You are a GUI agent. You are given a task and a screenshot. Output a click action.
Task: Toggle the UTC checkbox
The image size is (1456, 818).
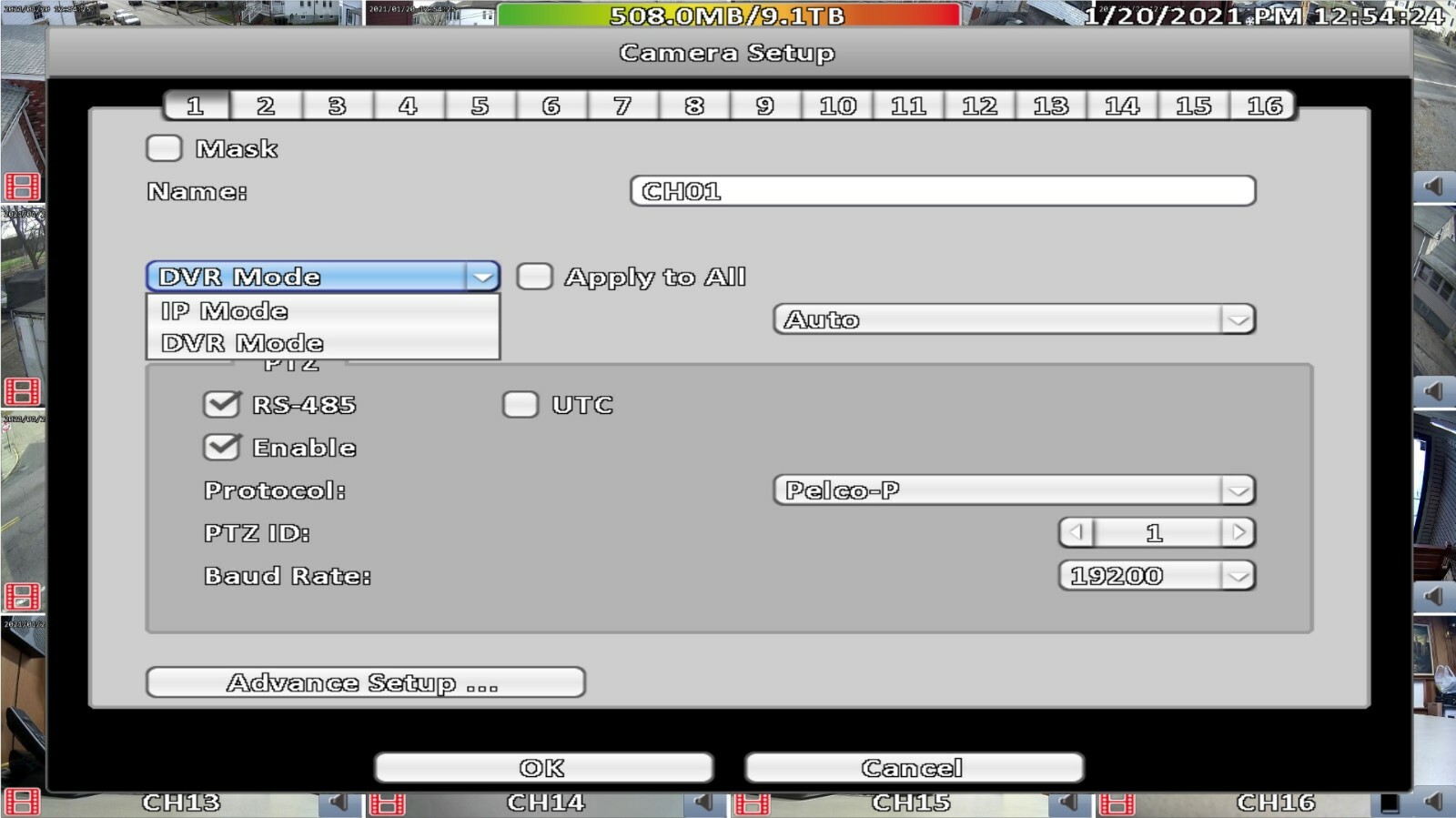pos(521,405)
